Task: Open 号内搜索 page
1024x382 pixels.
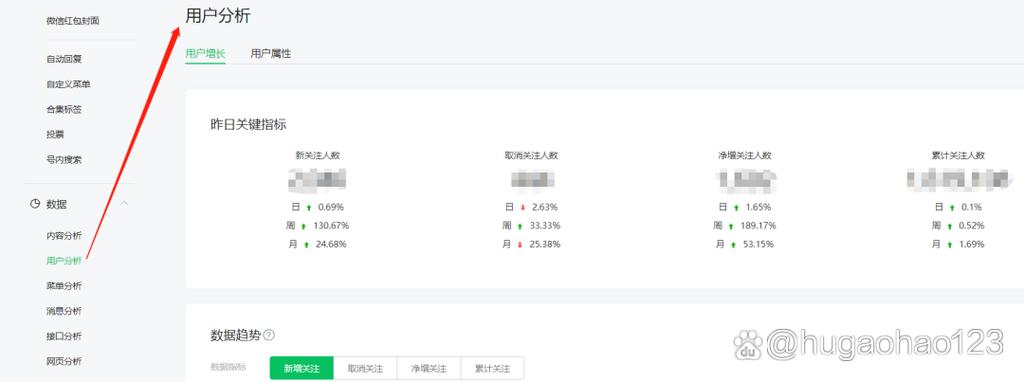Action: 64,159
